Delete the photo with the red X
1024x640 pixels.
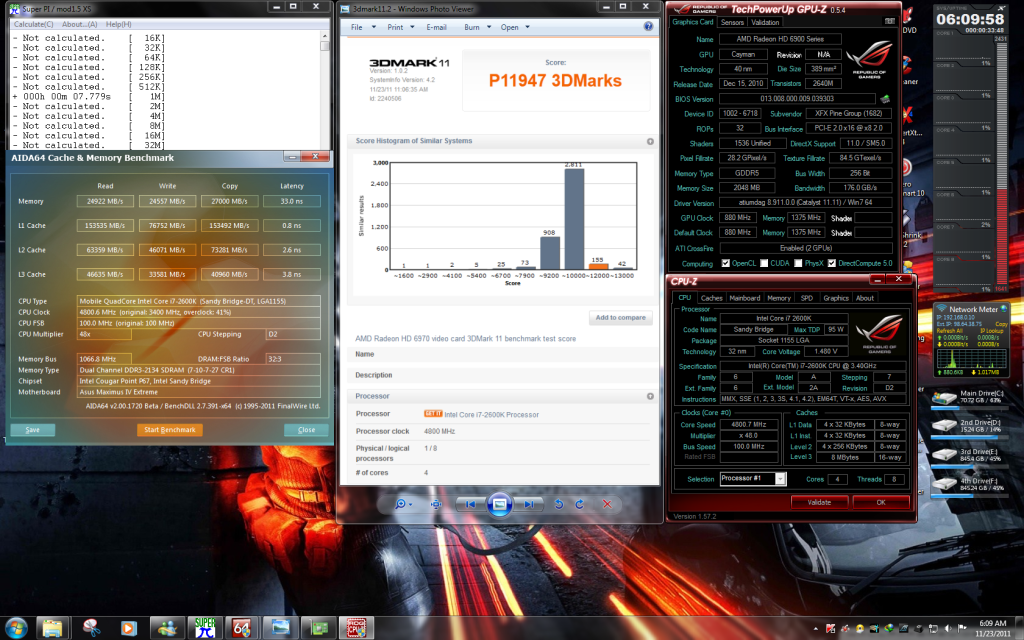coord(607,504)
